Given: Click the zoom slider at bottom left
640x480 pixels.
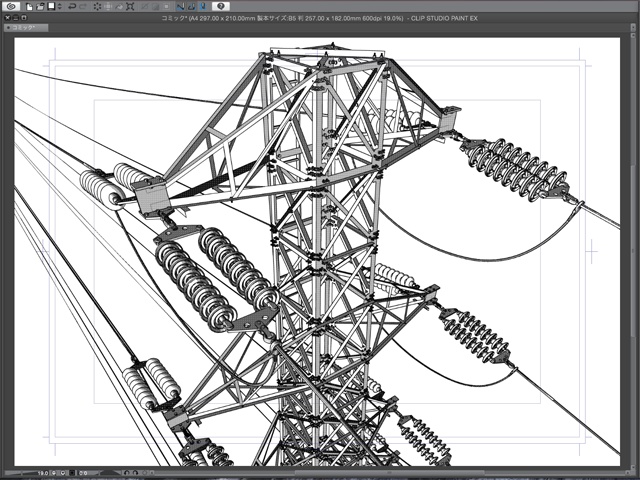Looking at the screenshot, I should [20, 472].
